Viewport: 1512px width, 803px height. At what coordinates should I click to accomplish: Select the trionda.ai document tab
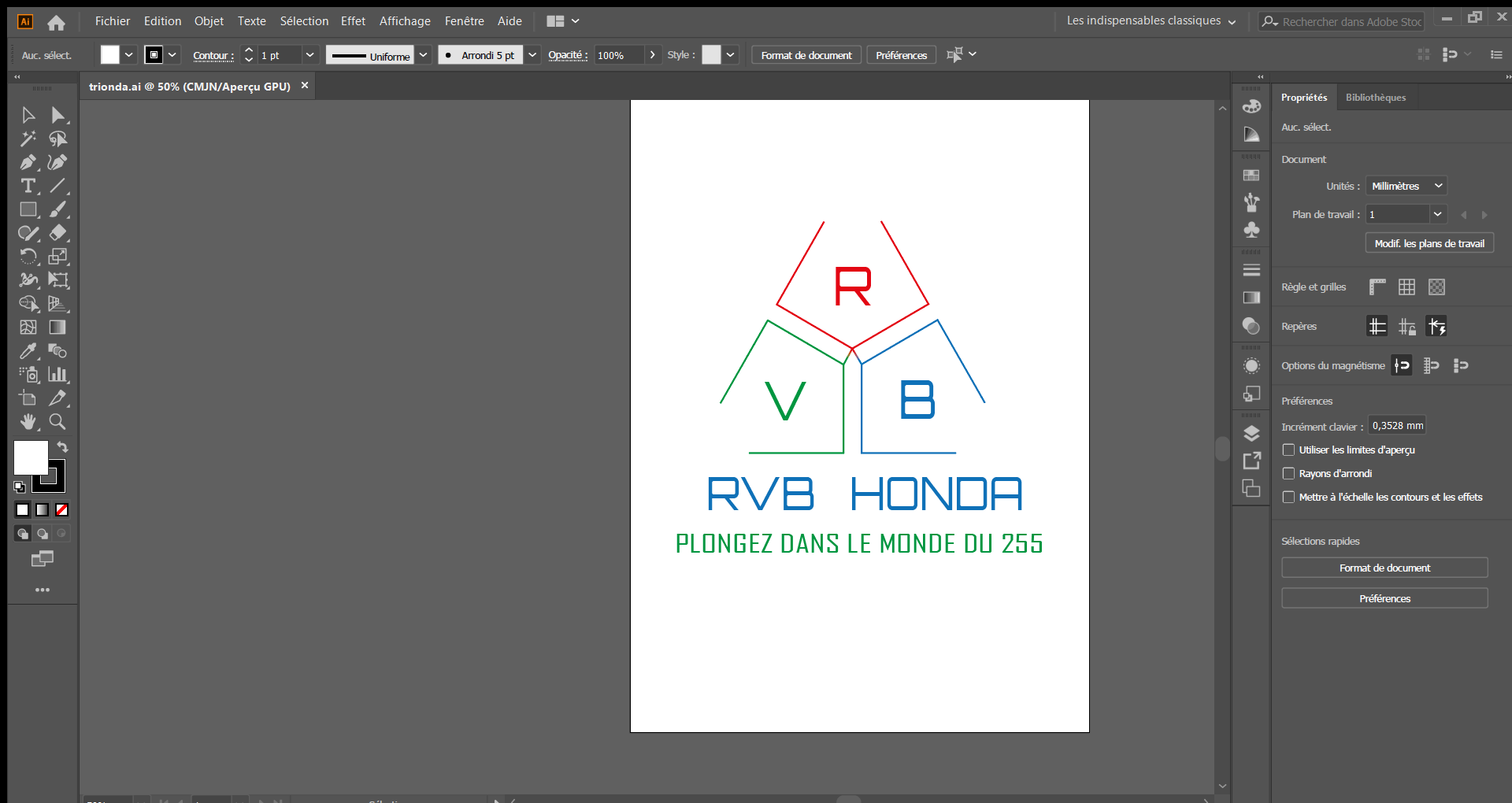tap(190, 87)
